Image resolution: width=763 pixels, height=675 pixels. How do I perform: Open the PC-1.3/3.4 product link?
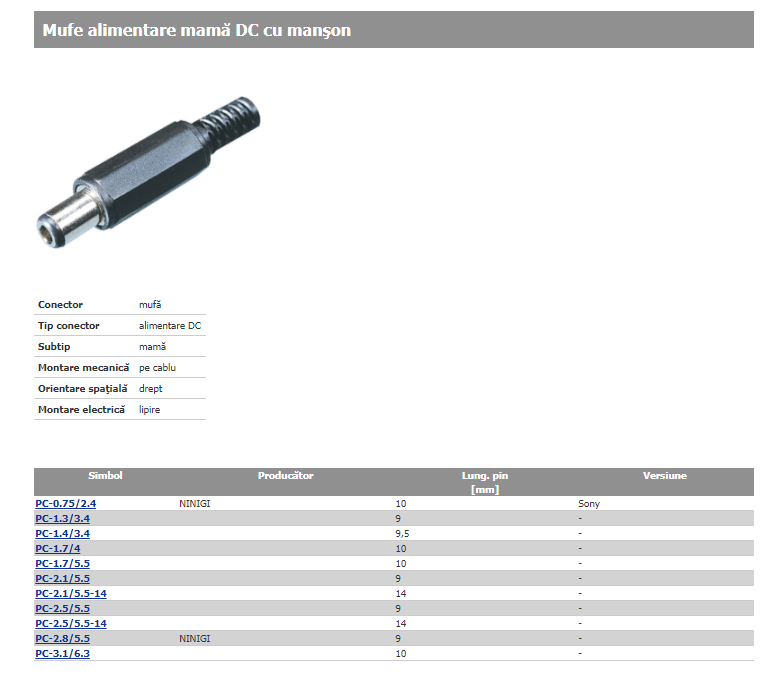[62, 518]
